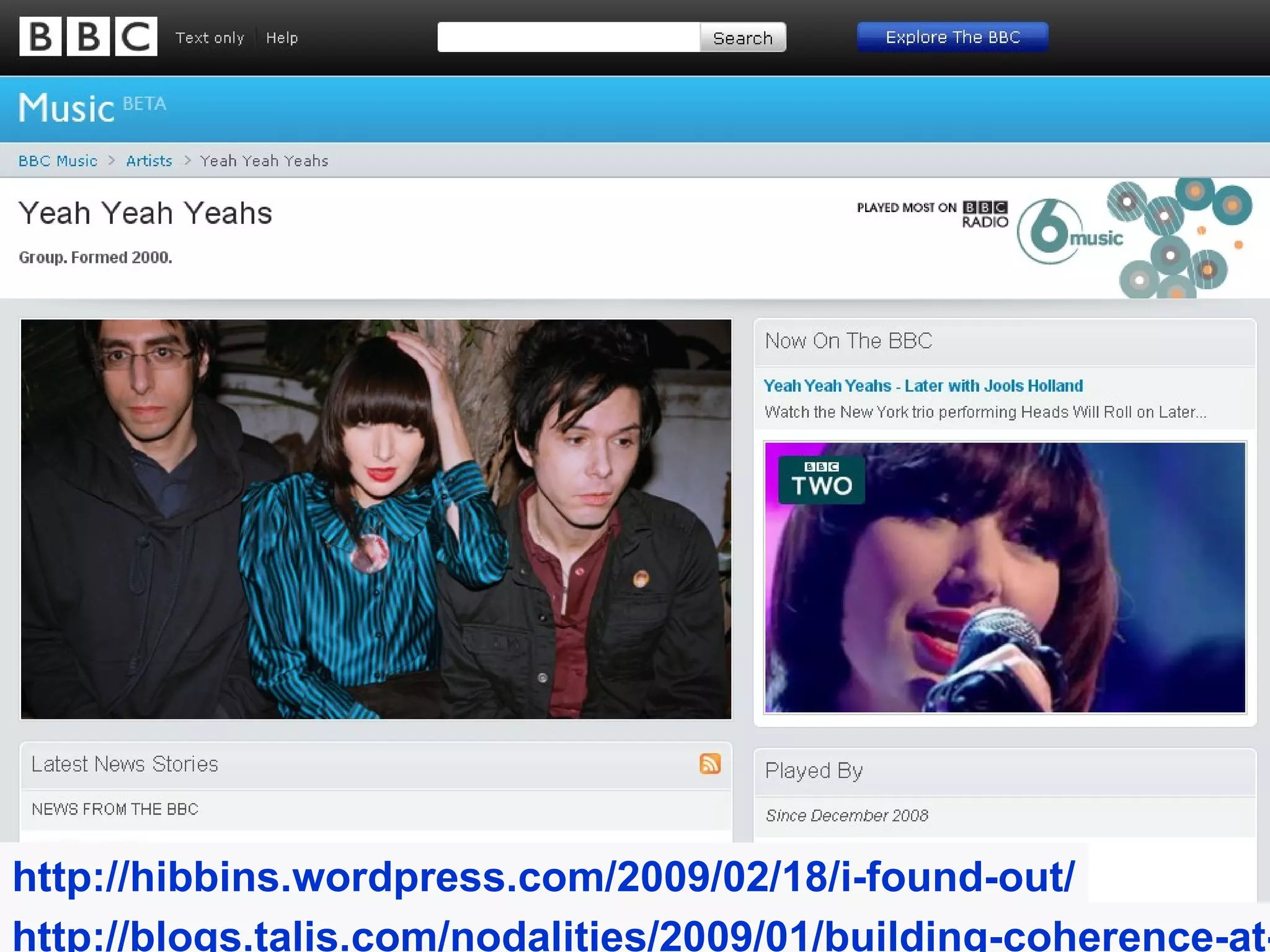Click the BBC Two badge on video
Screen dimensions: 1270x952
[x=821, y=480]
